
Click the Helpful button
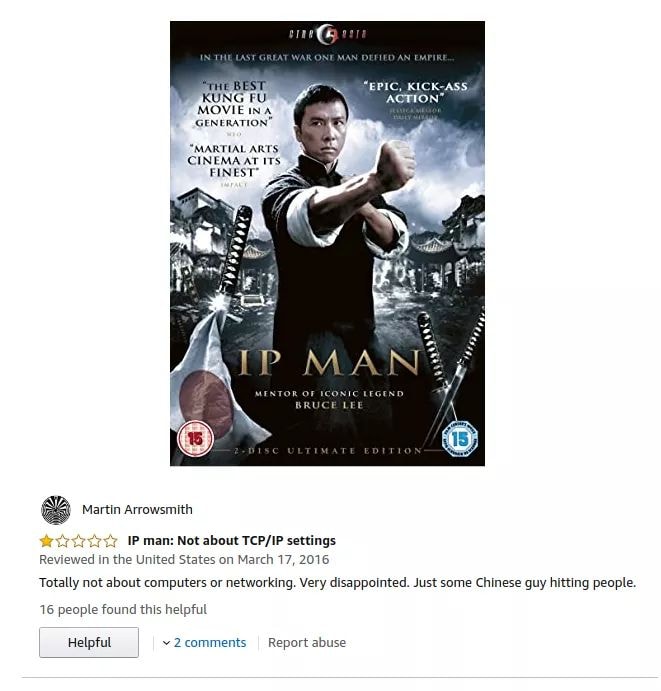(x=89, y=643)
